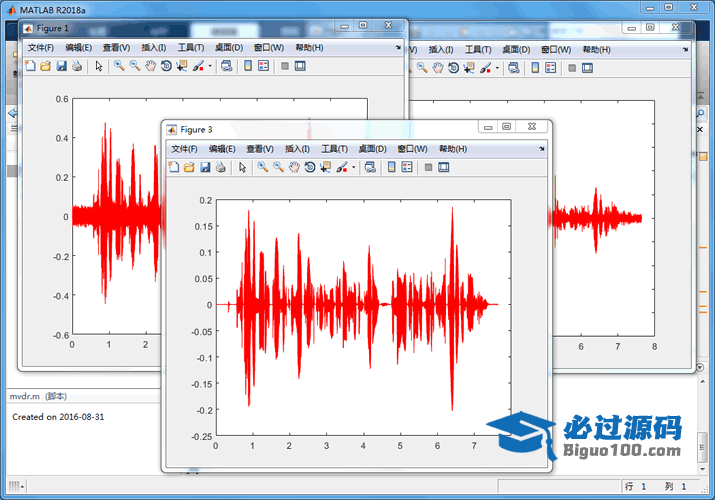Open 插入(I) menu in Figure 3
The image size is (715, 500).
298,149
